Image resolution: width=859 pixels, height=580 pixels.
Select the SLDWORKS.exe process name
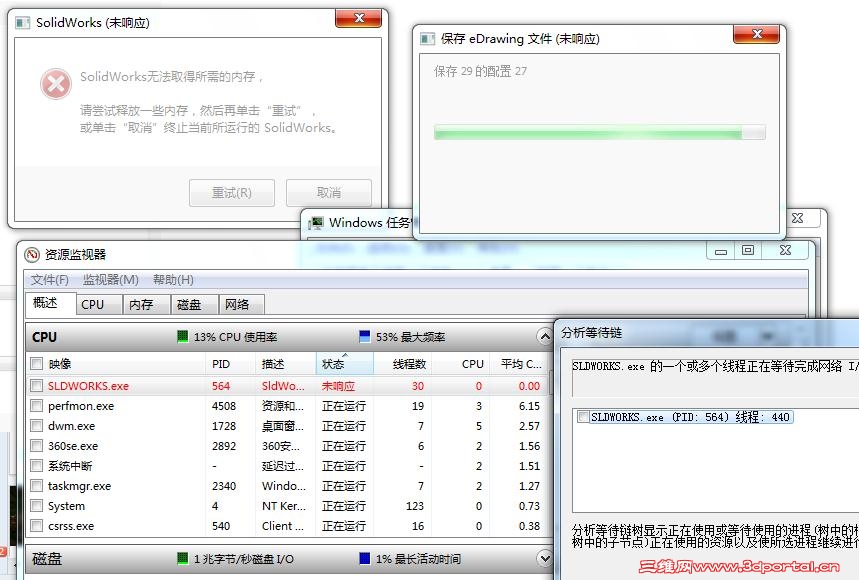coord(88,386)
